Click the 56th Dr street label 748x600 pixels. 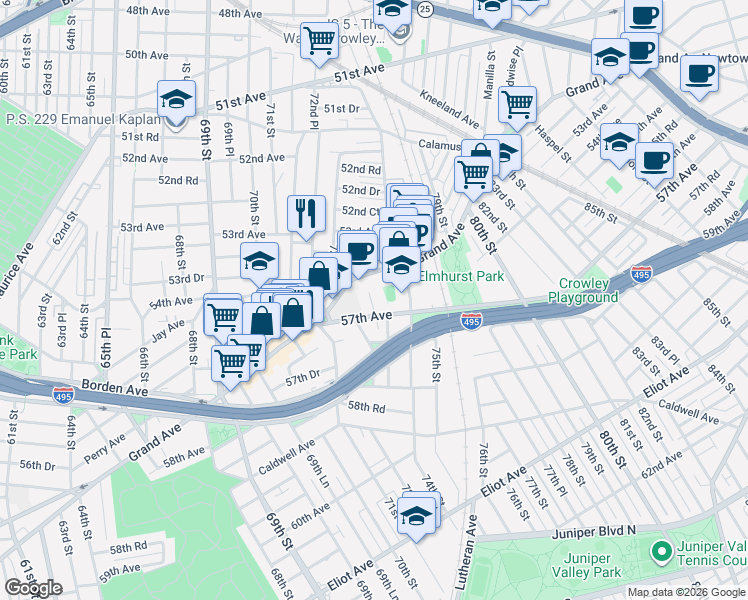(x=37, y=465)
